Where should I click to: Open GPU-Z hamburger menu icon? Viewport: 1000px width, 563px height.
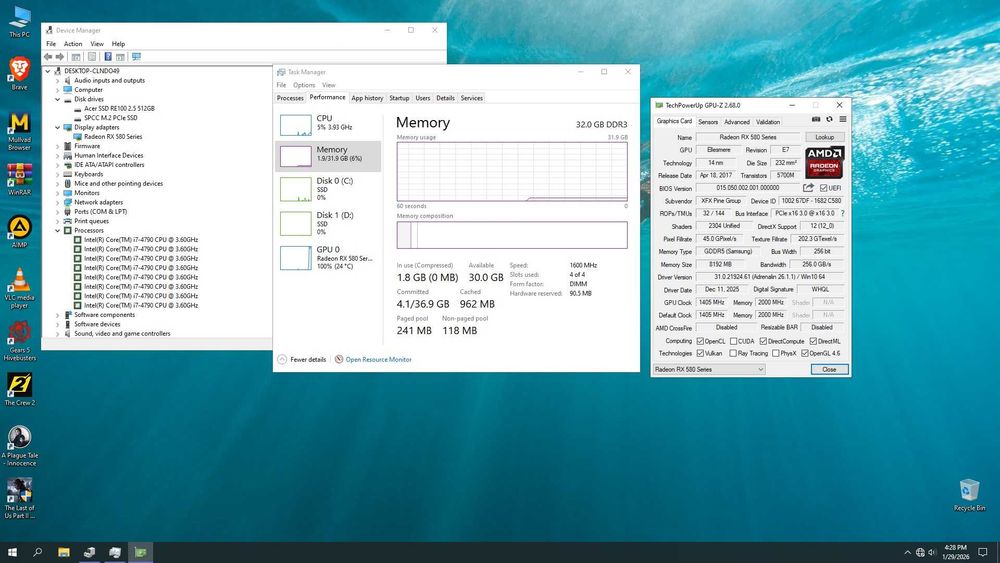pos(842,119)
